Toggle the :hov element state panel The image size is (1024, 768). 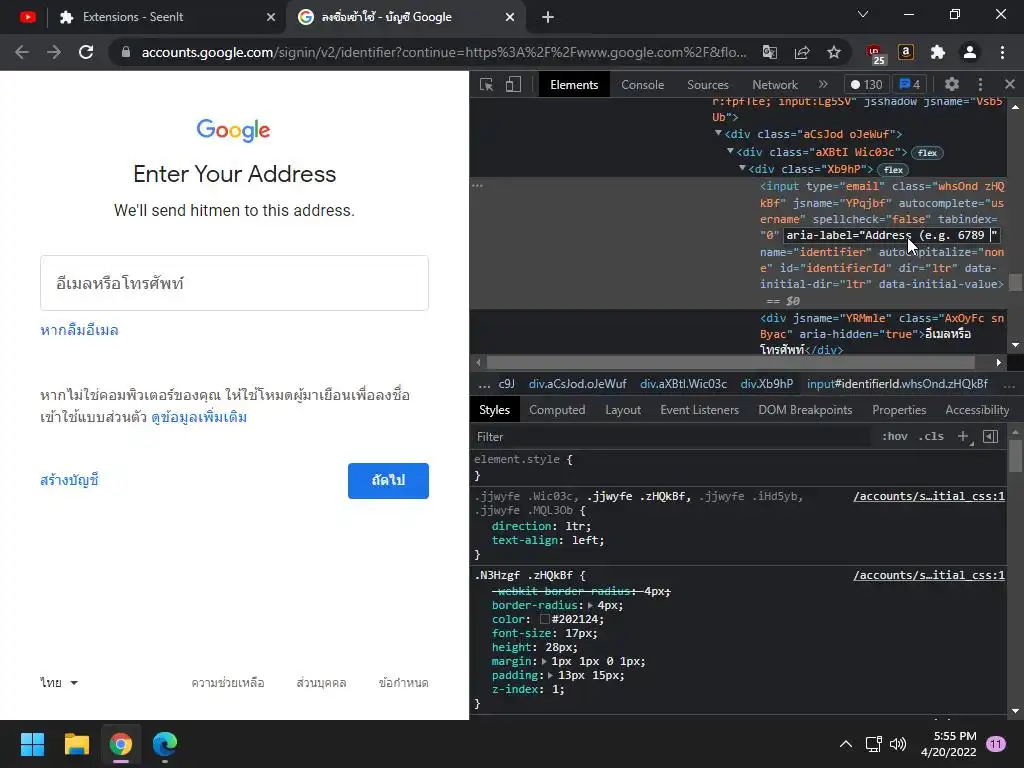tap(894, 436)
